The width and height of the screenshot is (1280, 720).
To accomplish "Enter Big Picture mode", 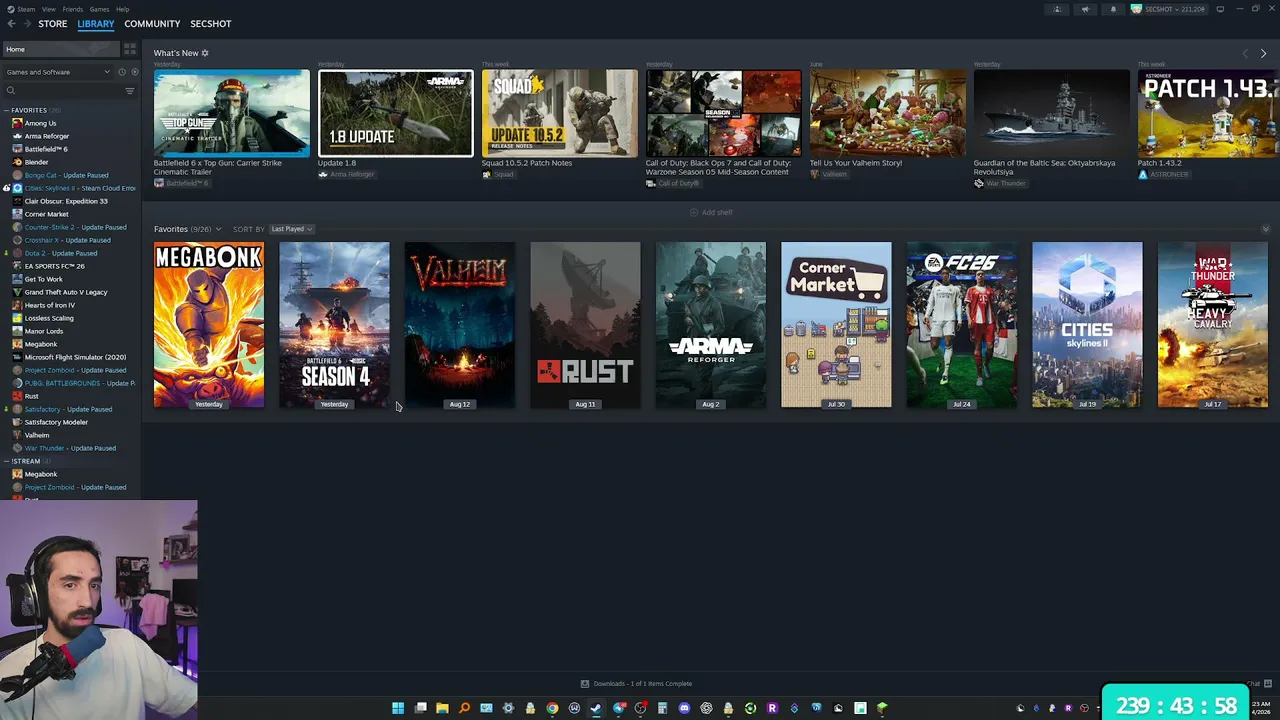I will (1220, 9).
